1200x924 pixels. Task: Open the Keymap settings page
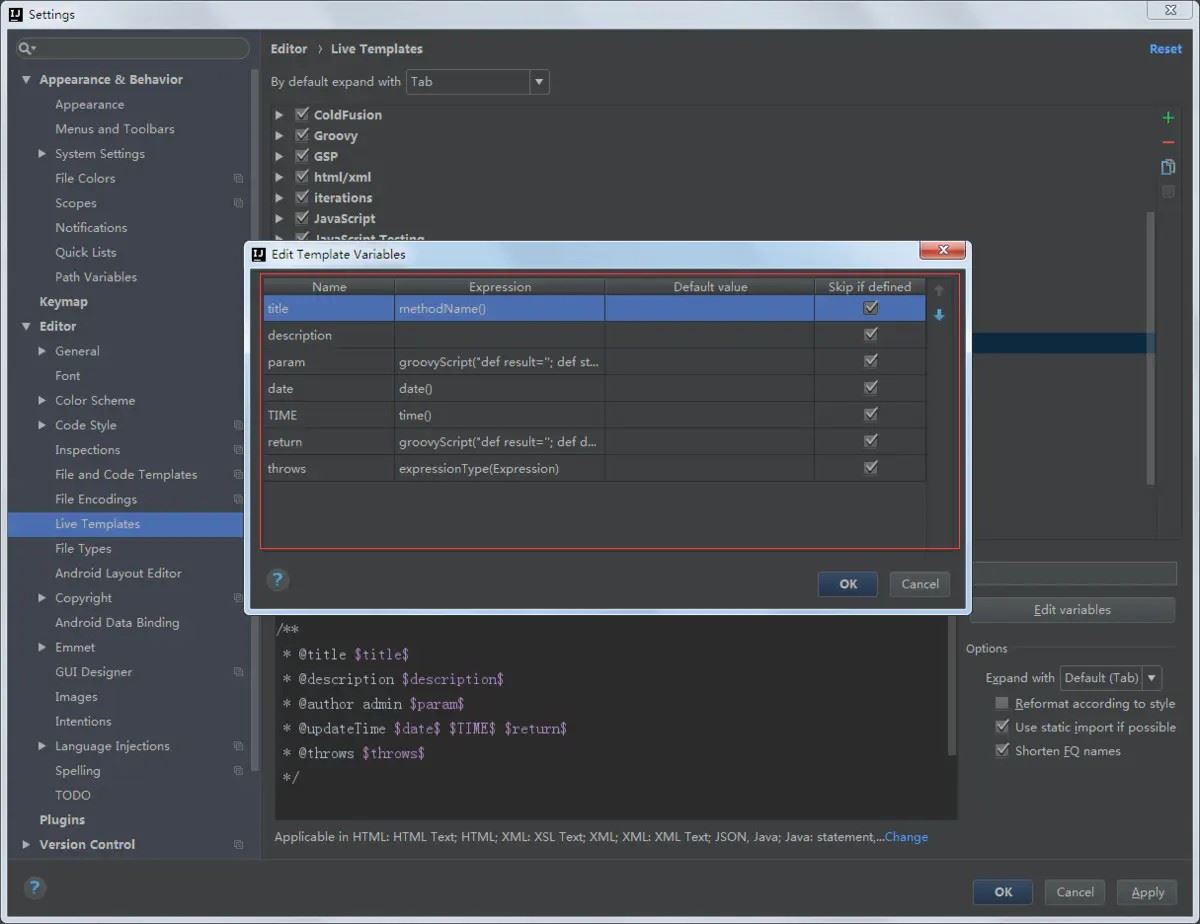point(63,302)
